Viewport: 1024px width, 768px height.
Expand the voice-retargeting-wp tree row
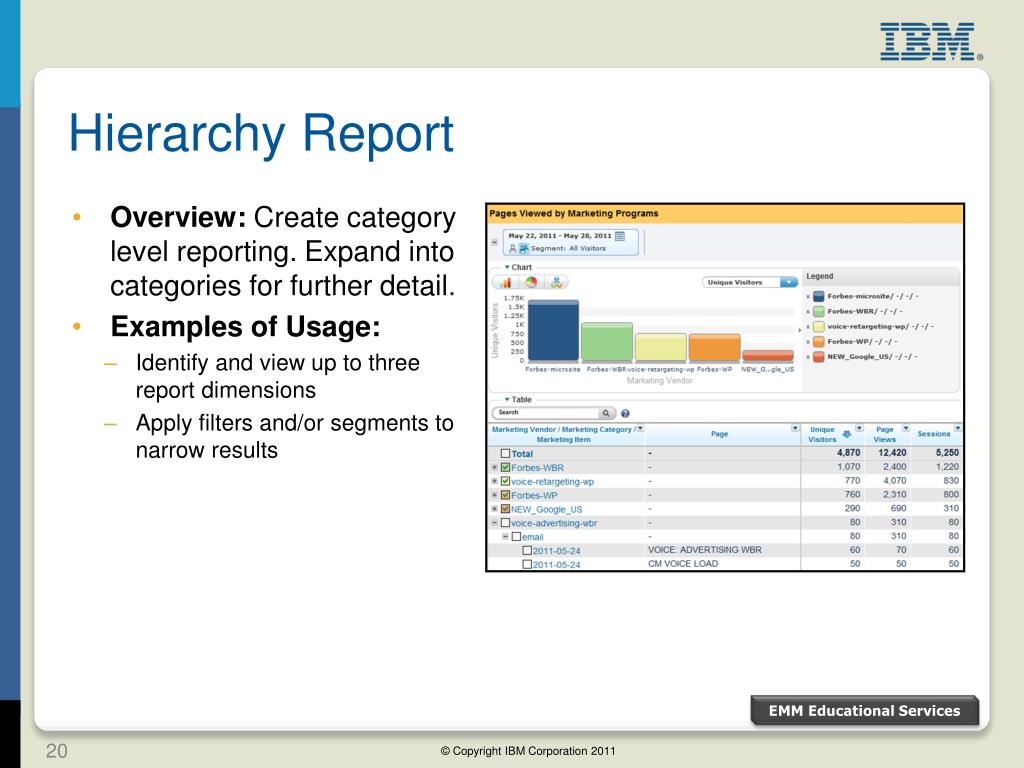pyautogui.click(x=494, y=481)
